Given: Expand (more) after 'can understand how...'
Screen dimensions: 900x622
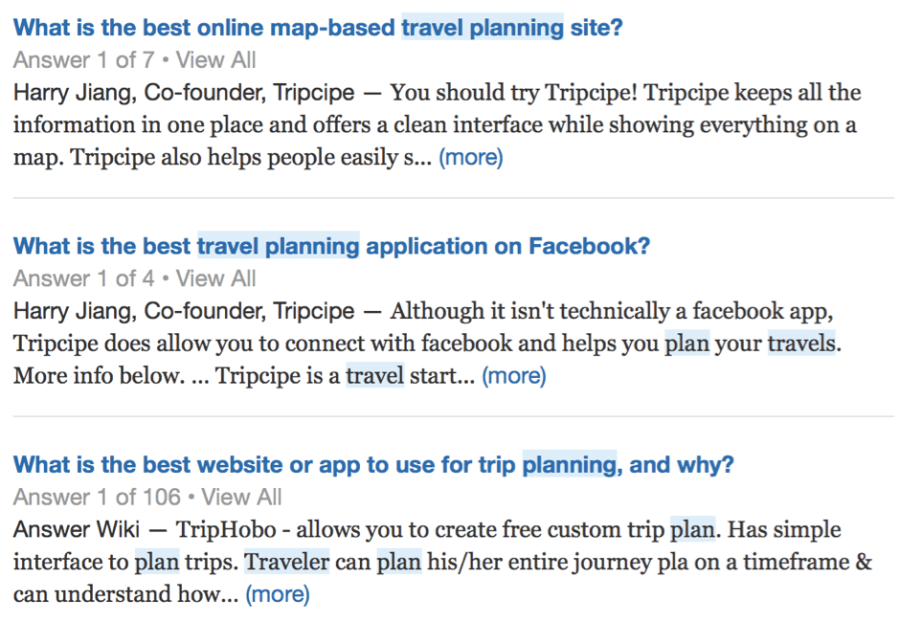Looking at the screenshot, I should pos(278,594).
